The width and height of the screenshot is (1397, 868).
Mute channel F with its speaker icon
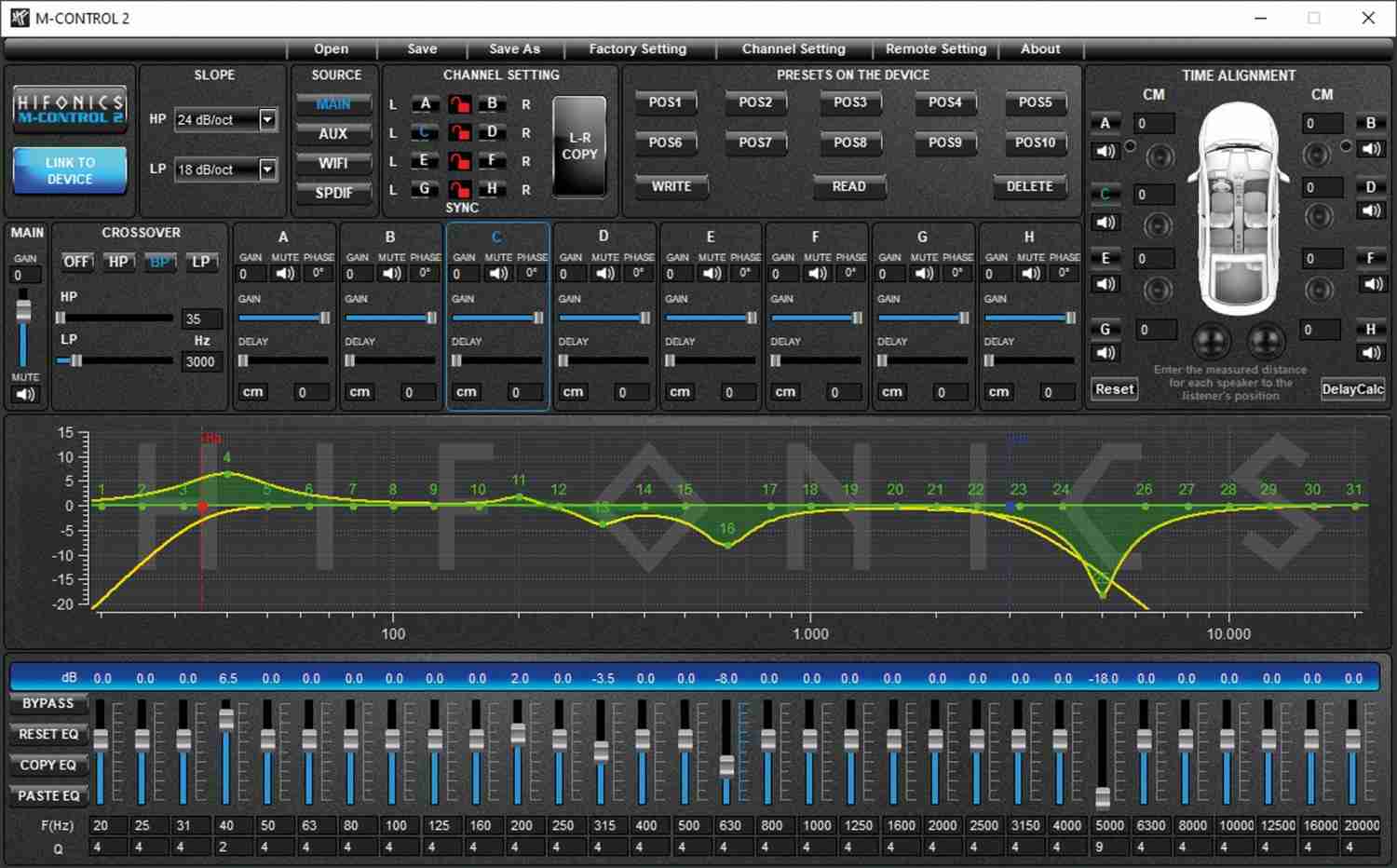pos(818,274)
